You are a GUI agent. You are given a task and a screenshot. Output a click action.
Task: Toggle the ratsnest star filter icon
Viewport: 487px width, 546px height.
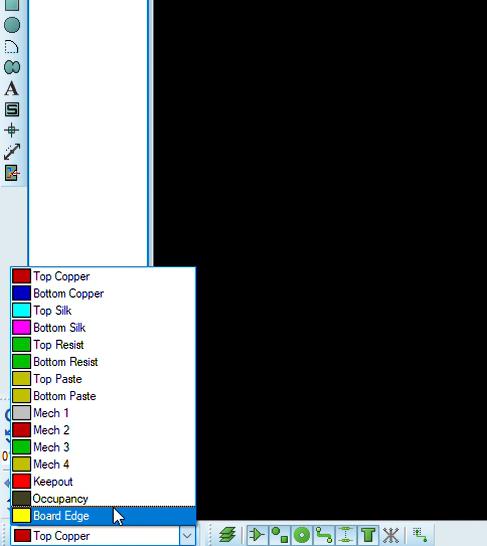pos(391,535)
